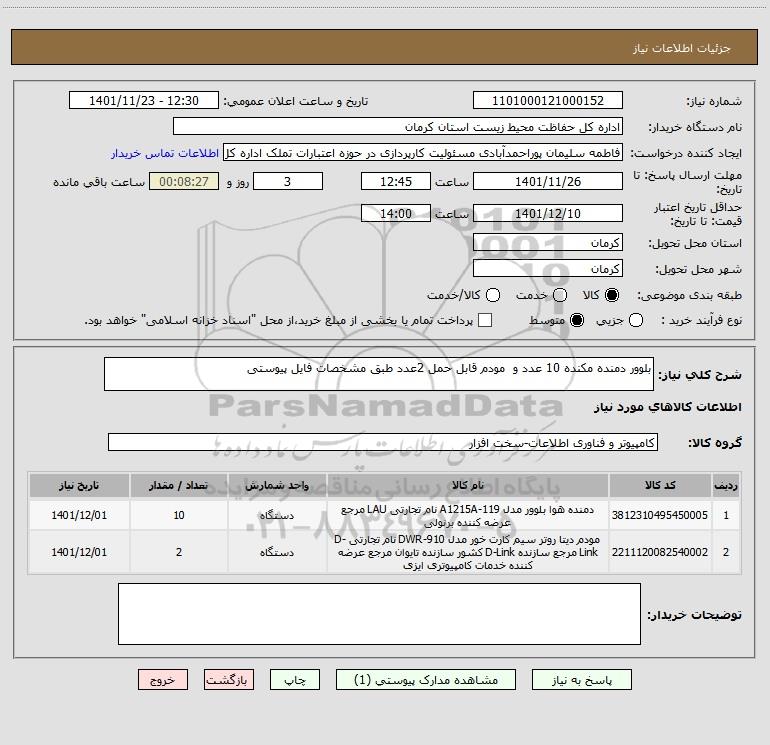770x745 pixels.
Task: Click the remaining days field showing 3
Action: [288, 181]
